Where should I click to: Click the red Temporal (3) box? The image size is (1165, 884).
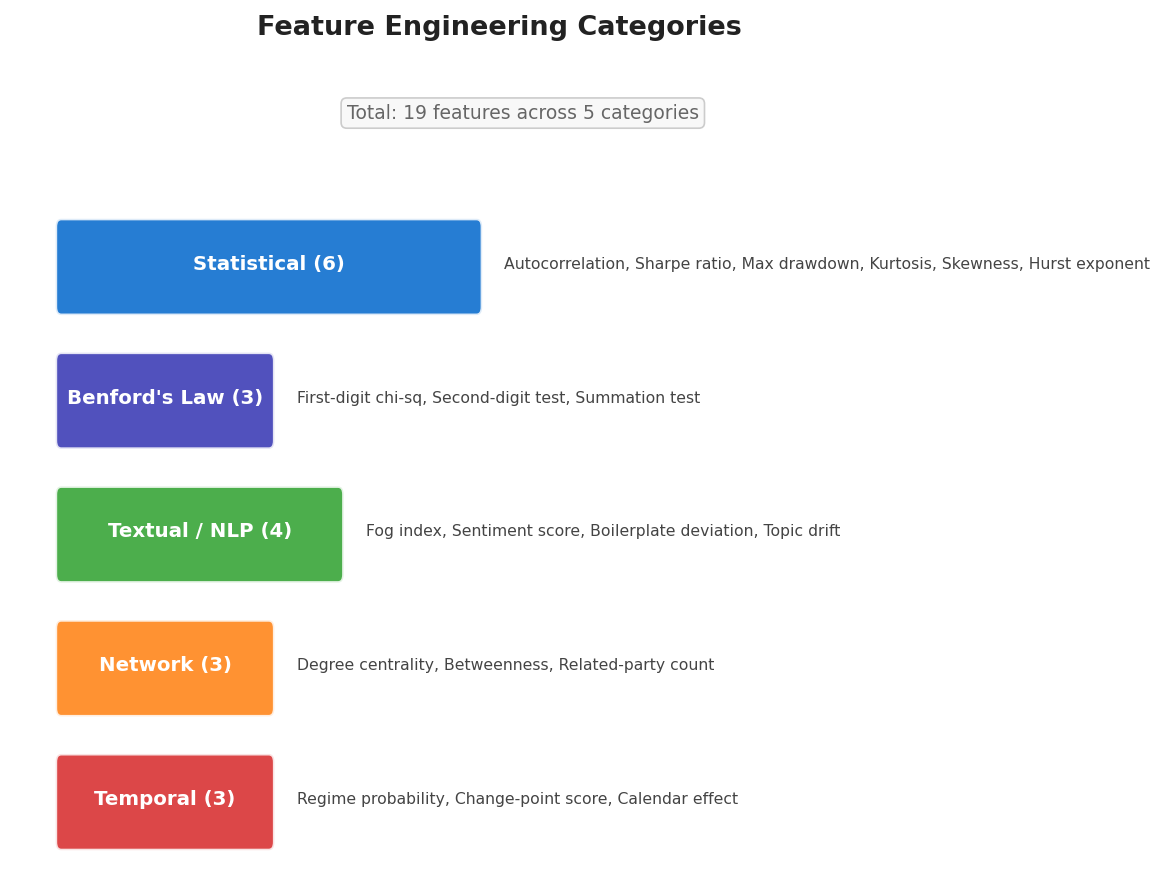pyautogui.click(x=165, y=802)
